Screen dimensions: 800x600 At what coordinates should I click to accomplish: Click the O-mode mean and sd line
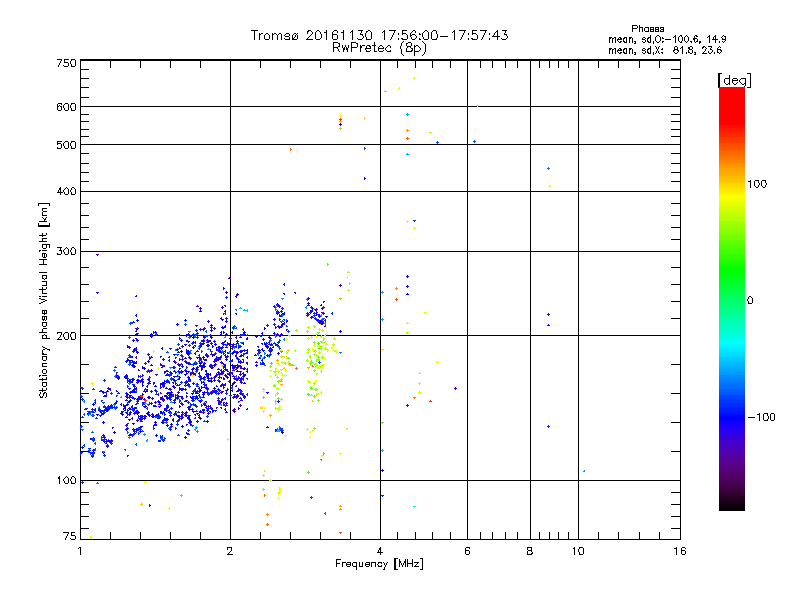(x=665, y=39)
